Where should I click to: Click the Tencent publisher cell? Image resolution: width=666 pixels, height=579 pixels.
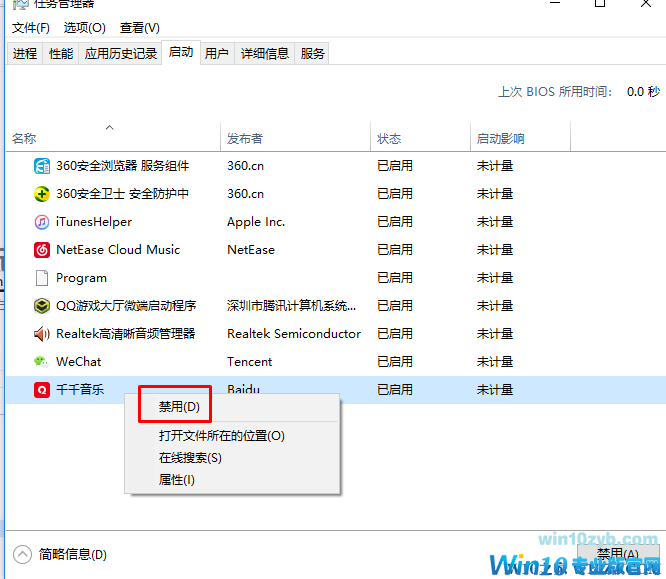coord(250,362)
